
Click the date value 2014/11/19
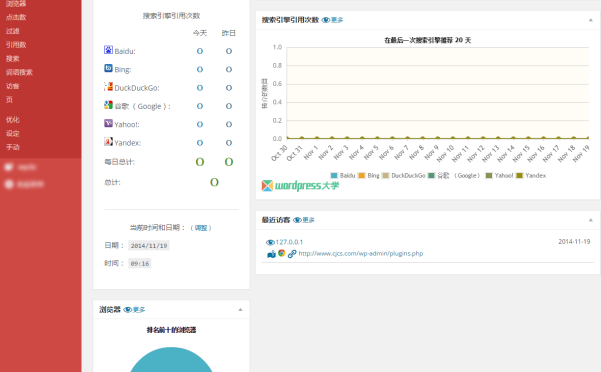[149, 246]
